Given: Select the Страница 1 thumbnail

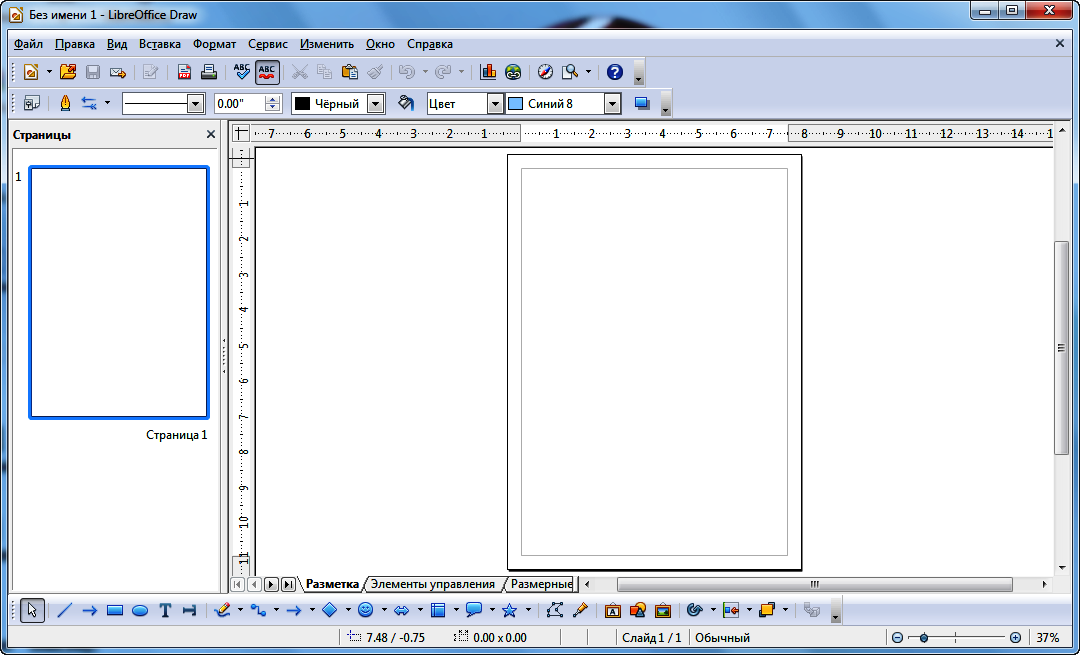Looking at the screenshot, I should click(x=118, y=292).
